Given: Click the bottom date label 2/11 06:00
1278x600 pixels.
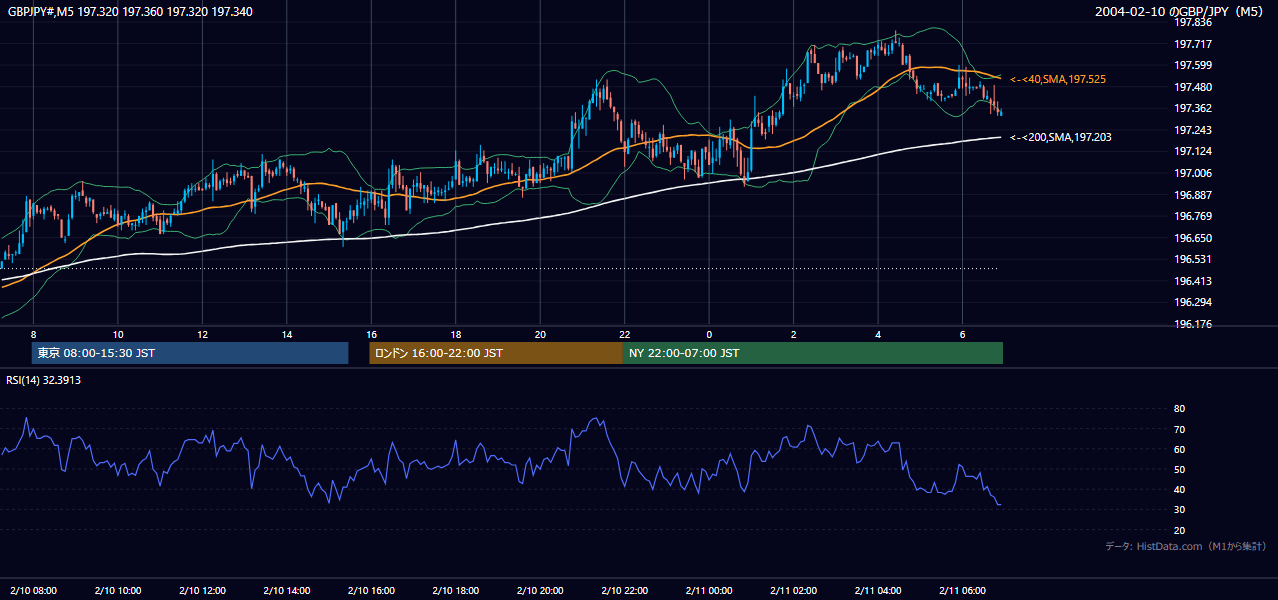Looking at the screenshot, I should point(963,590).
